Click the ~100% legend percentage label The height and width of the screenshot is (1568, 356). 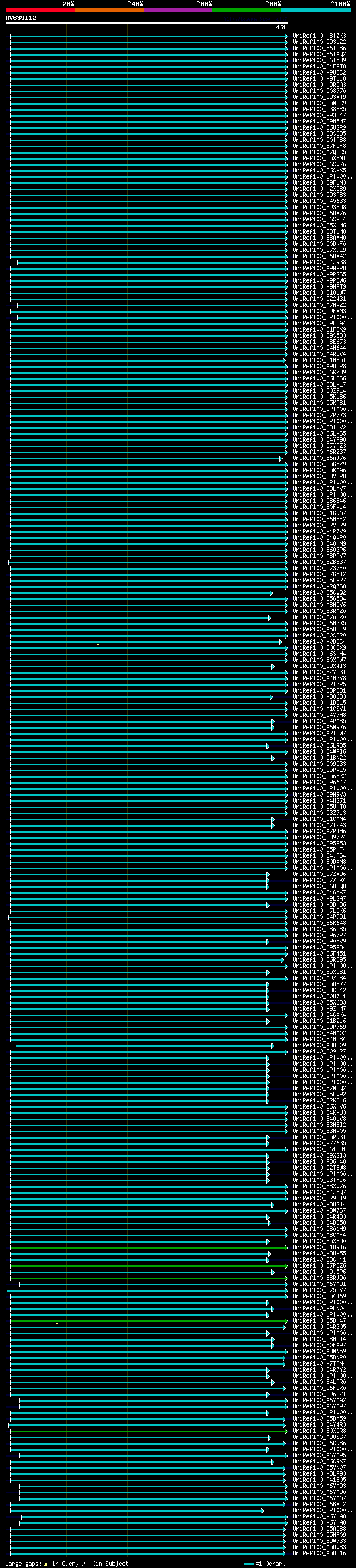click(x=341, y=4)
